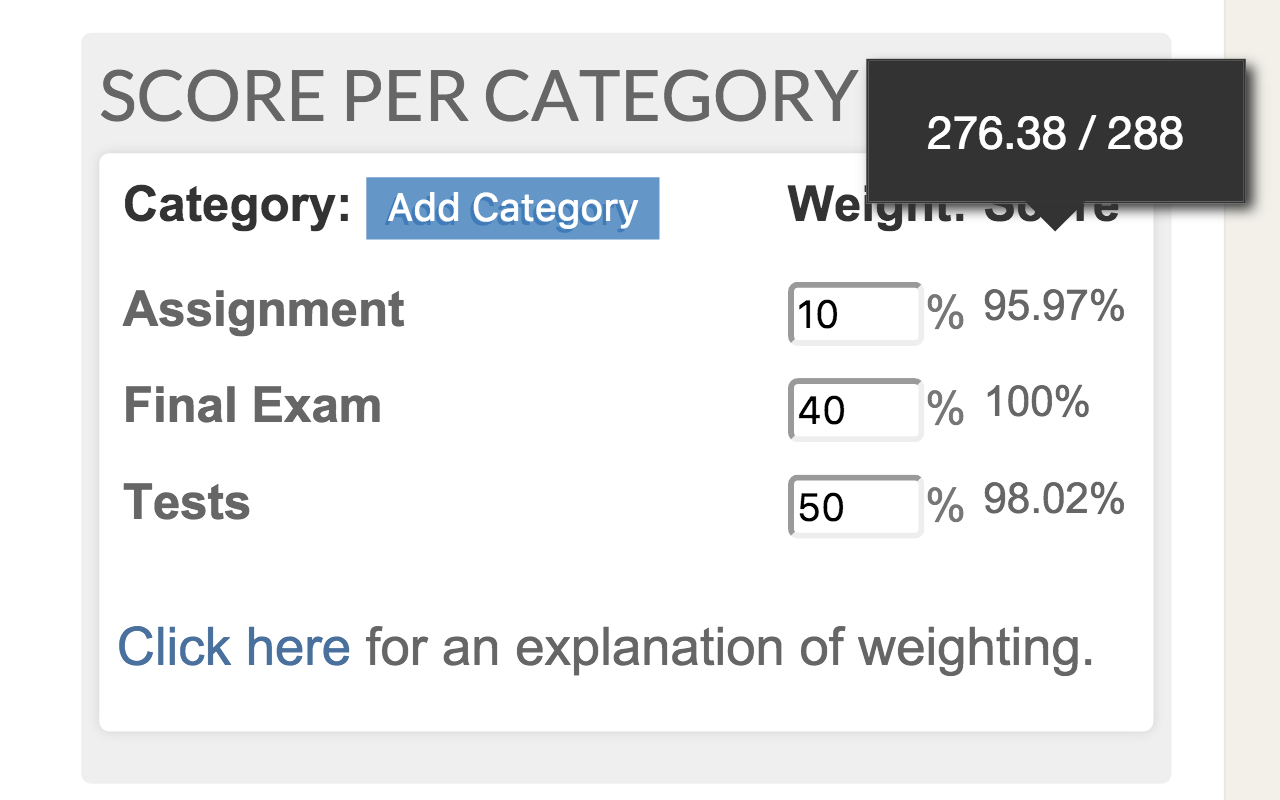
Task: Select the Final Exam weight field
Action: [855, 410]
